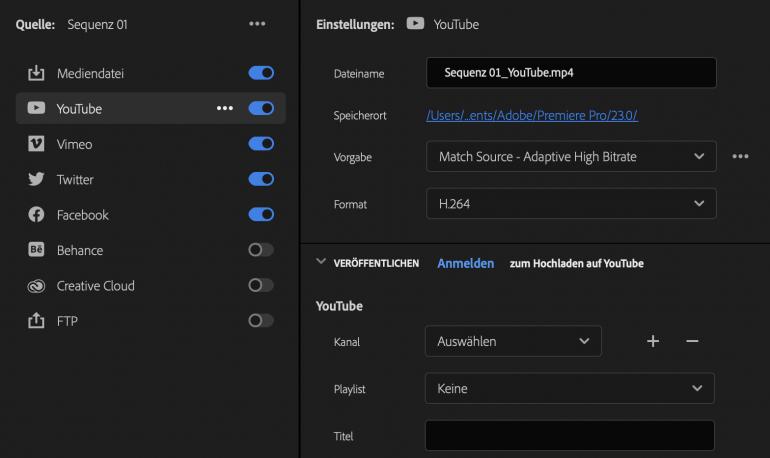Viewport: 770px width, 458px height.
Task: Click the Anmelden sign-in link
Action: pyautogui.click(x=466, y=264)
